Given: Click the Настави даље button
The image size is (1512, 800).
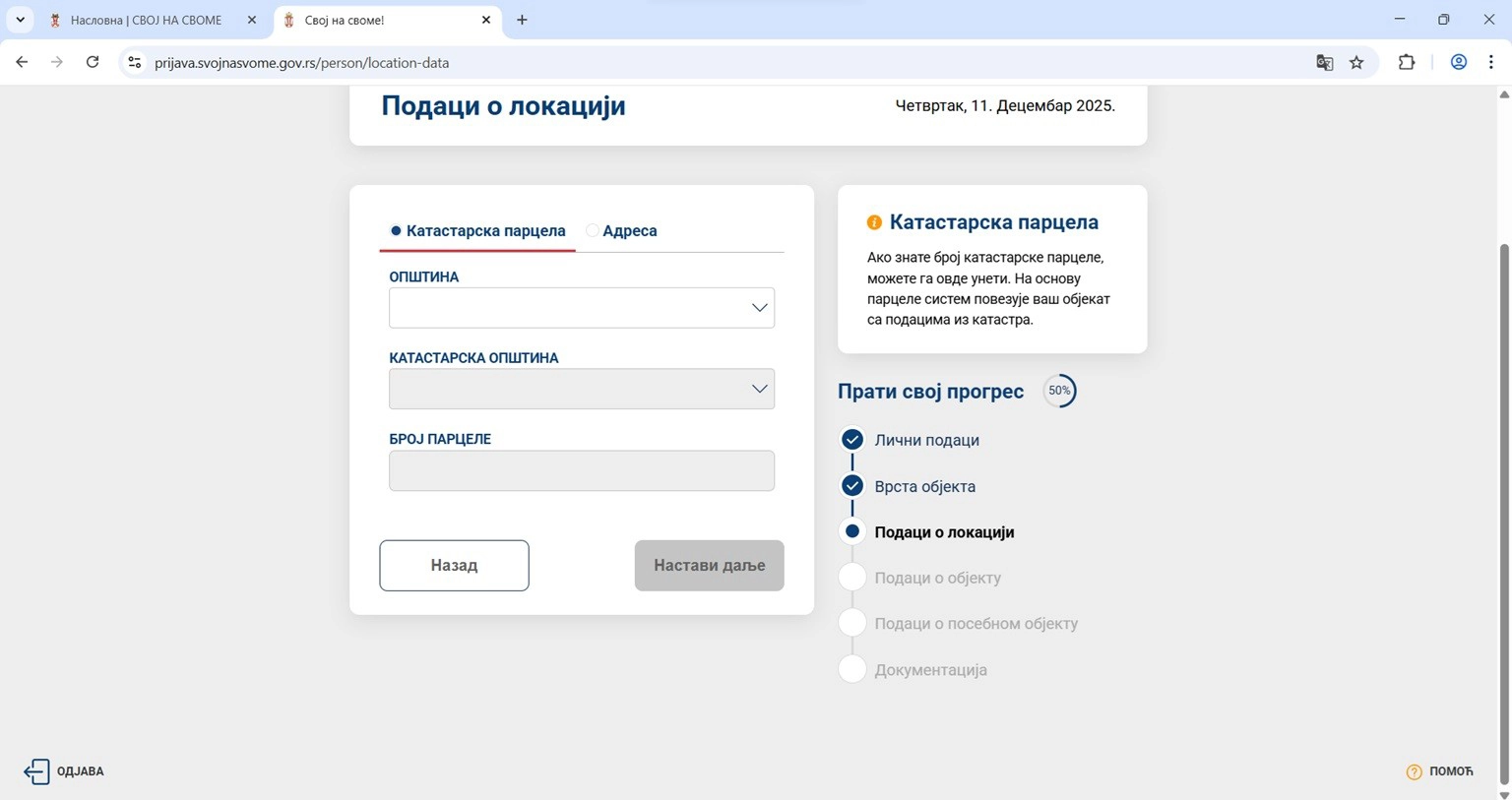Looking at the screenshot, I should pos(709,566).
